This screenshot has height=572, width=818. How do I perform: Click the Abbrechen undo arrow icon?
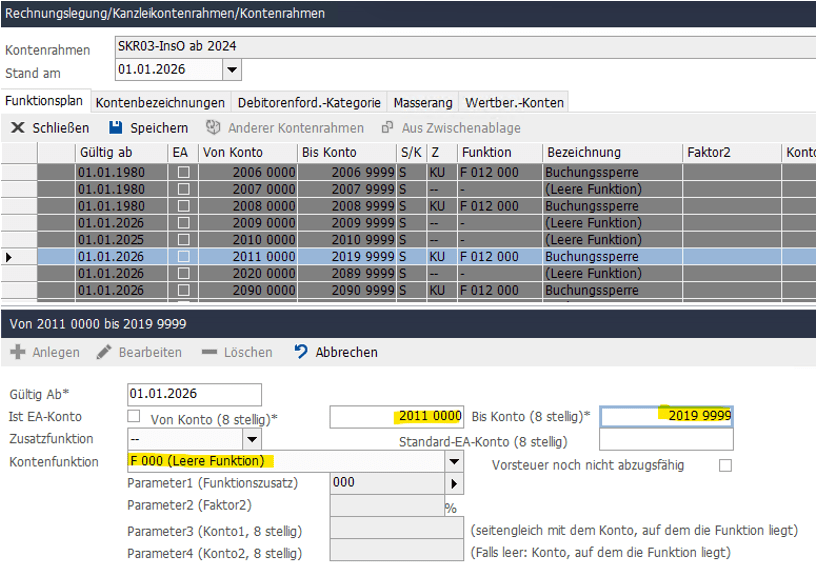click(x=301, y=352)
